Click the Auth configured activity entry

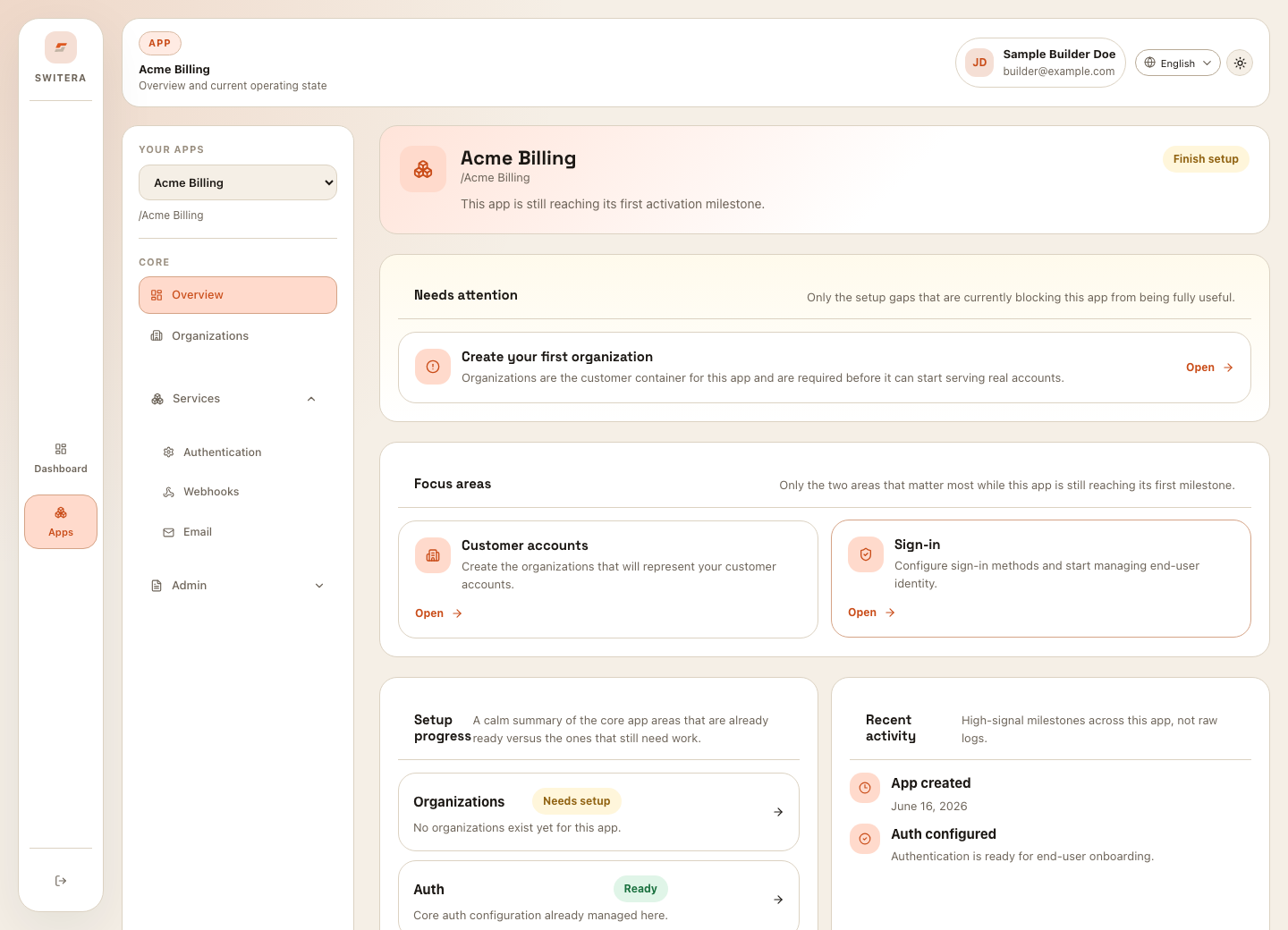1050,845
